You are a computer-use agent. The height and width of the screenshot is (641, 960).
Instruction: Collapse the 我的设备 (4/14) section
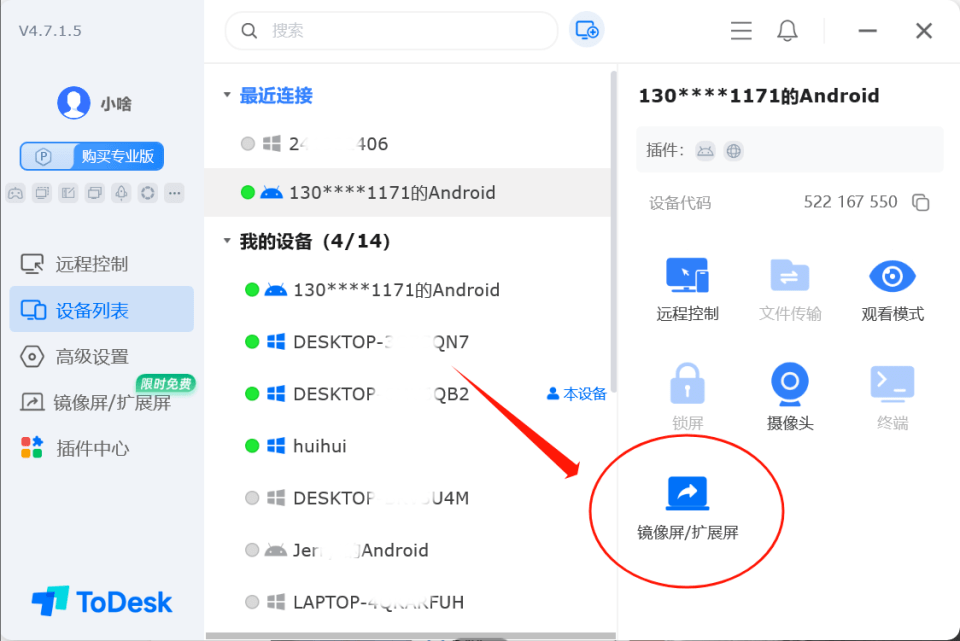click(227, 241)
